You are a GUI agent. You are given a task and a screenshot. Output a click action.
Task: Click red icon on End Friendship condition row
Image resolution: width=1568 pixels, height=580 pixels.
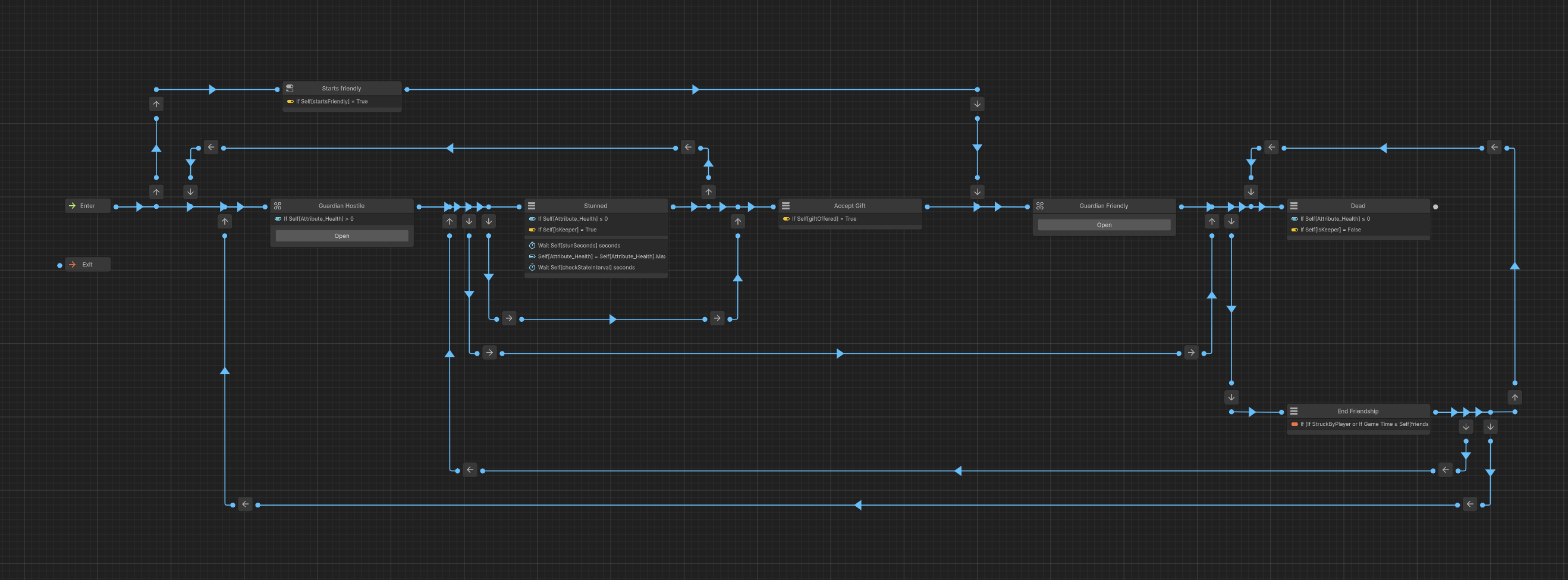[1294, 424]
